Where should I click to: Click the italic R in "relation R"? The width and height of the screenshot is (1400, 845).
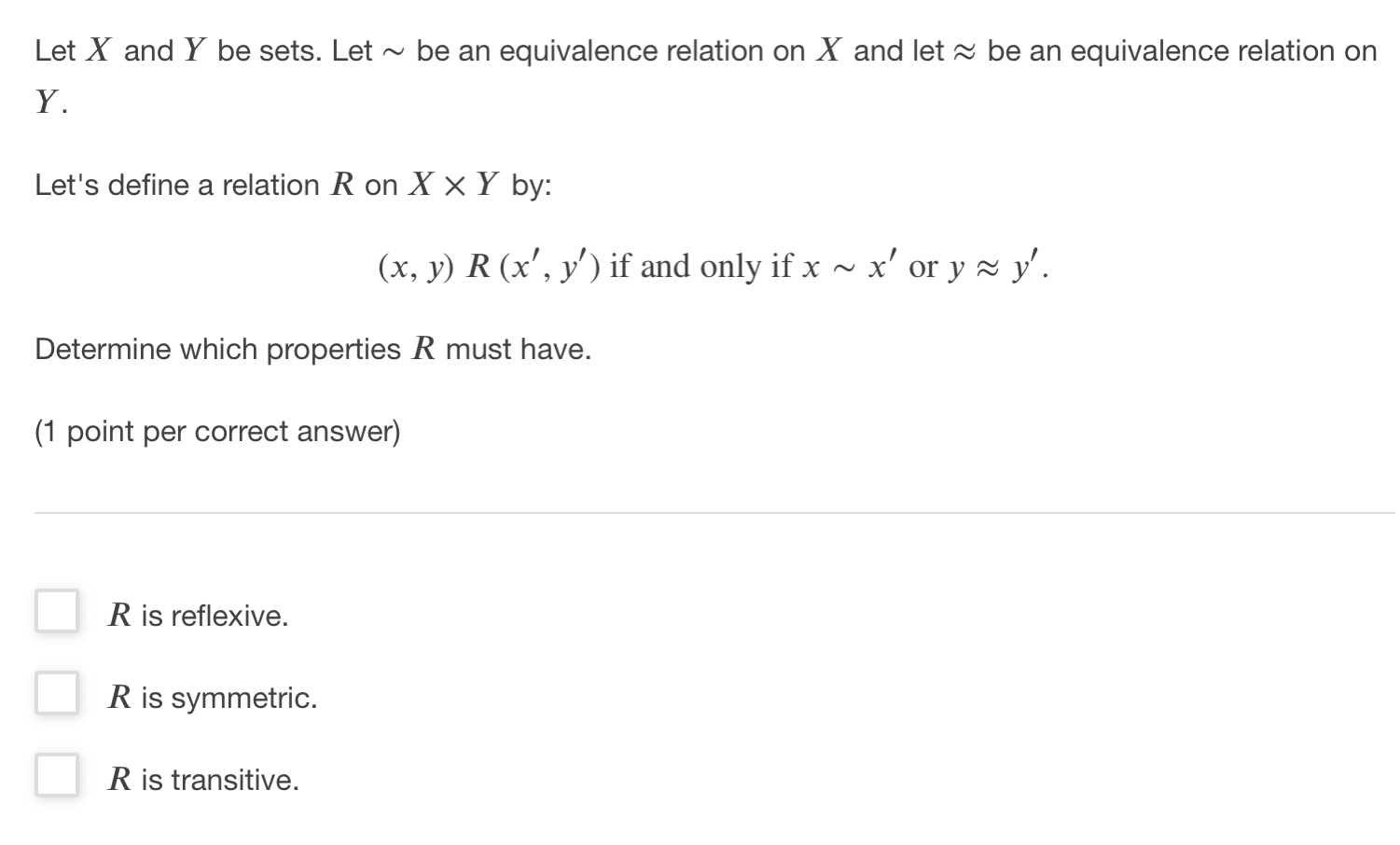(x=342, y=185)
